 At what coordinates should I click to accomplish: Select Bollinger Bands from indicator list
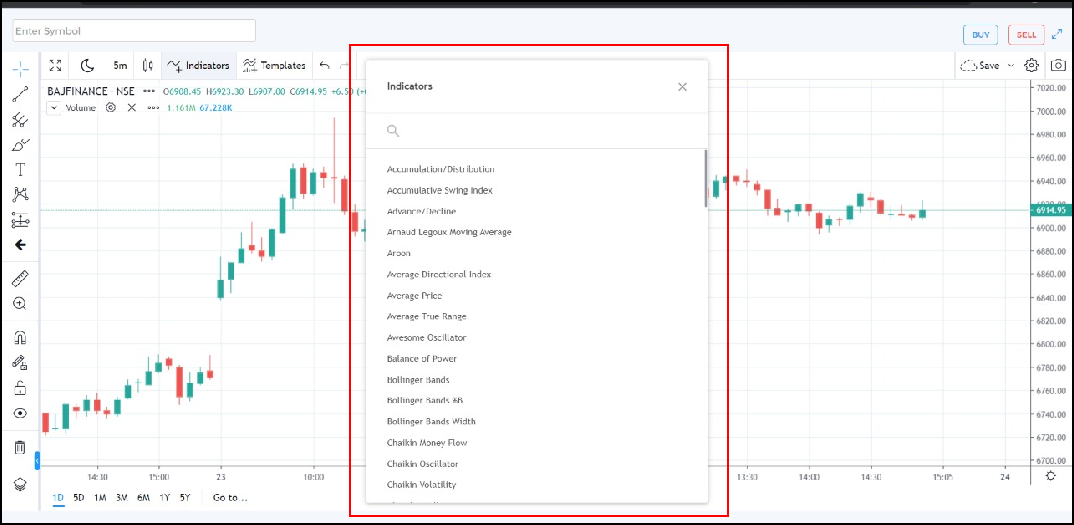418,380
